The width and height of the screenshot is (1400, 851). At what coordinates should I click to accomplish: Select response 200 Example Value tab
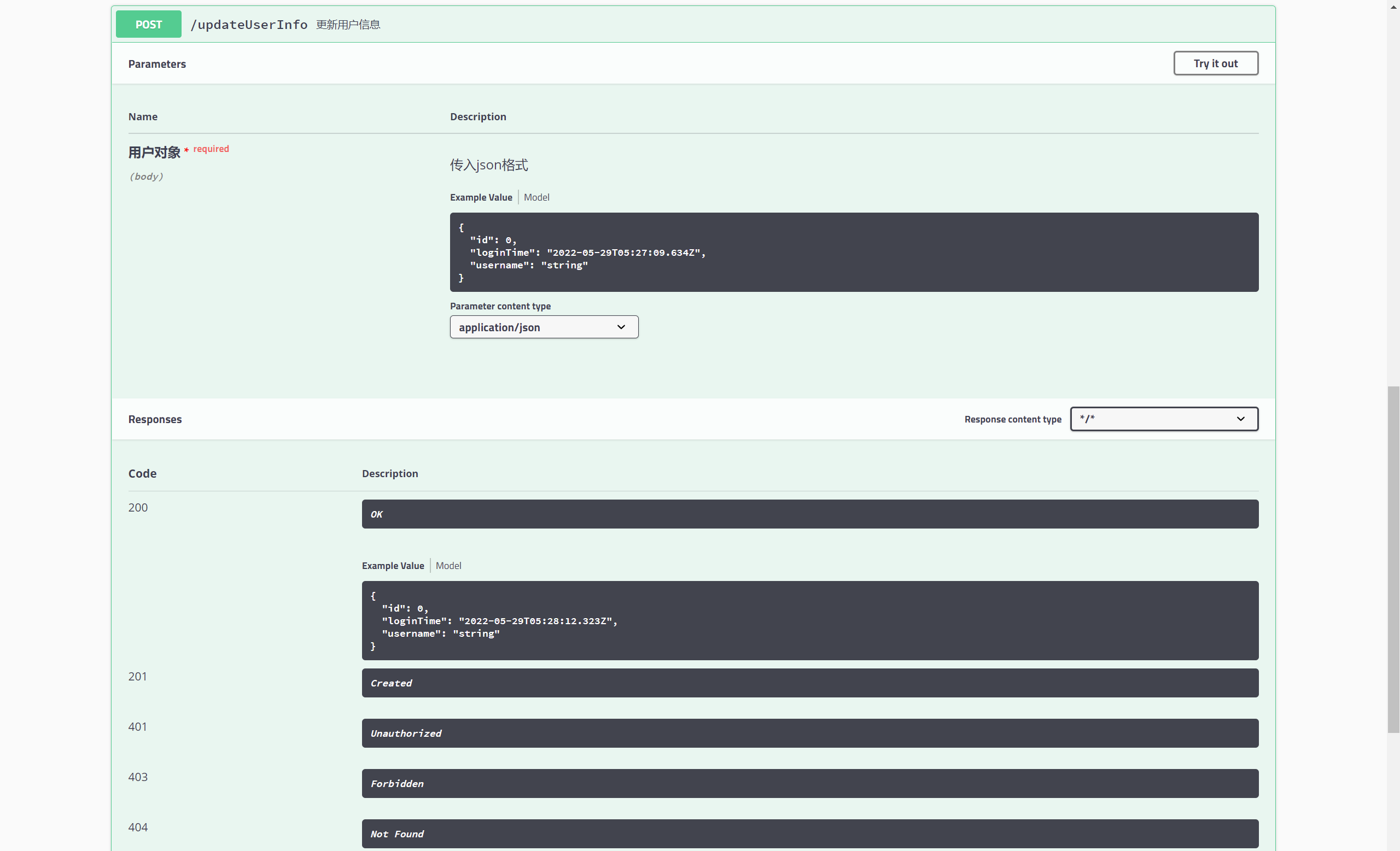393,566
